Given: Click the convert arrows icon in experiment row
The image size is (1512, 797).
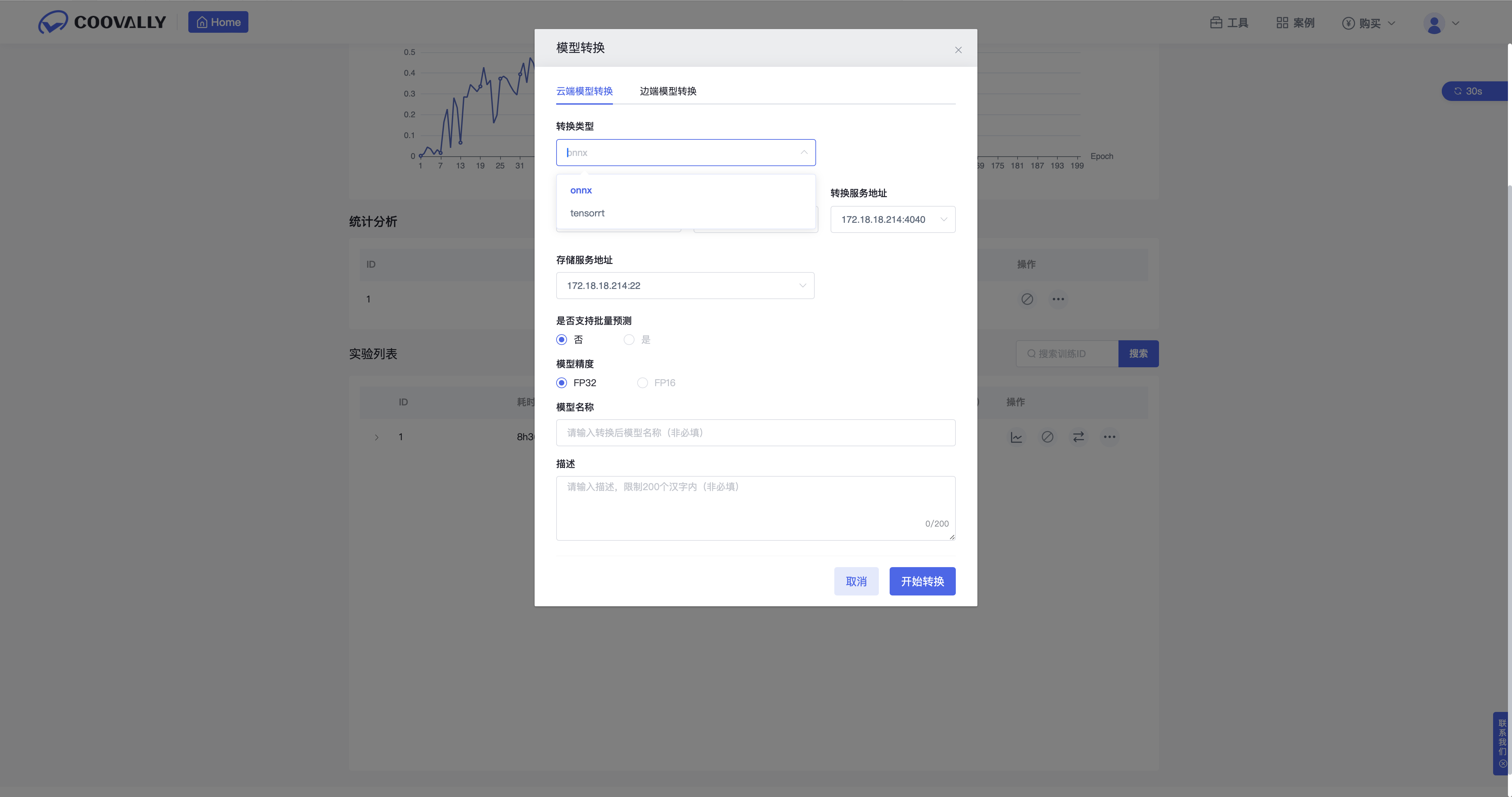Looking at the screenshot, I should pos(1078,437).
